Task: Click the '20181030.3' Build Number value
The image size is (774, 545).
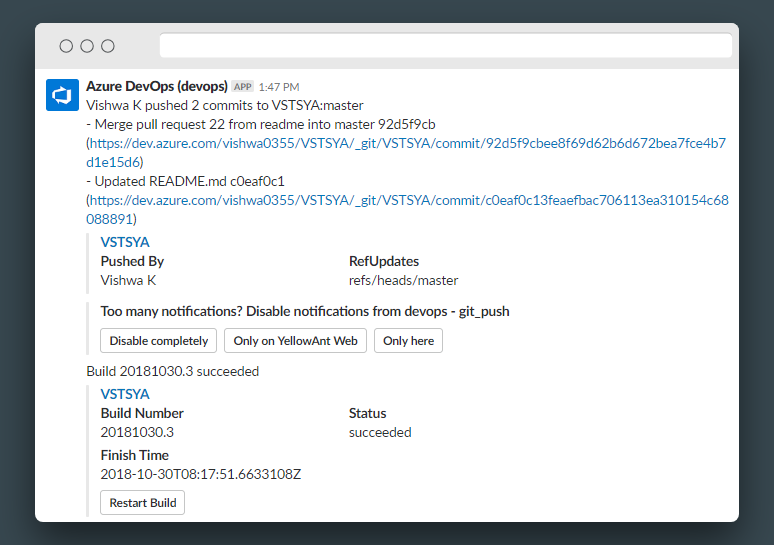Action: click(137, 432)
